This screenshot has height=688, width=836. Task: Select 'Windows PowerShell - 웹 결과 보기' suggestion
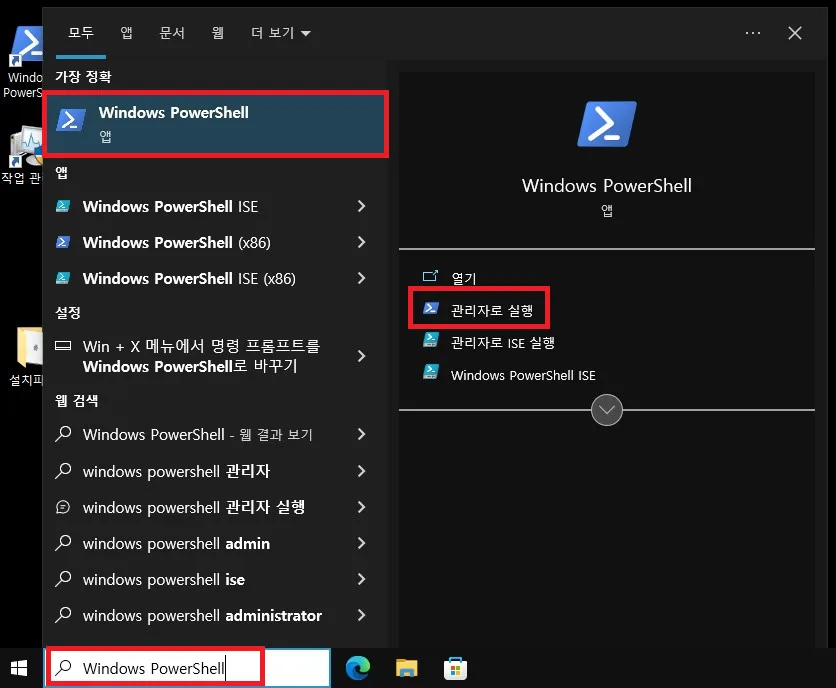(197, 435)
